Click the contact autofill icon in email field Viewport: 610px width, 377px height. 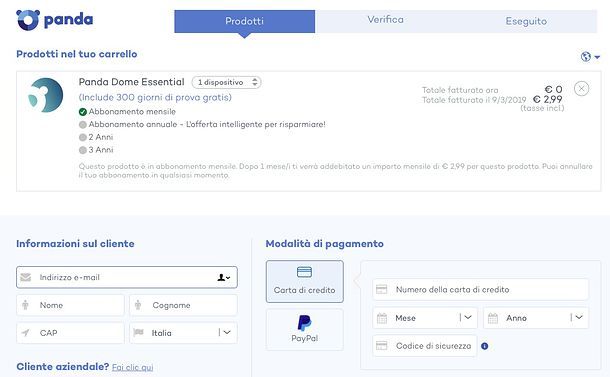223,277
